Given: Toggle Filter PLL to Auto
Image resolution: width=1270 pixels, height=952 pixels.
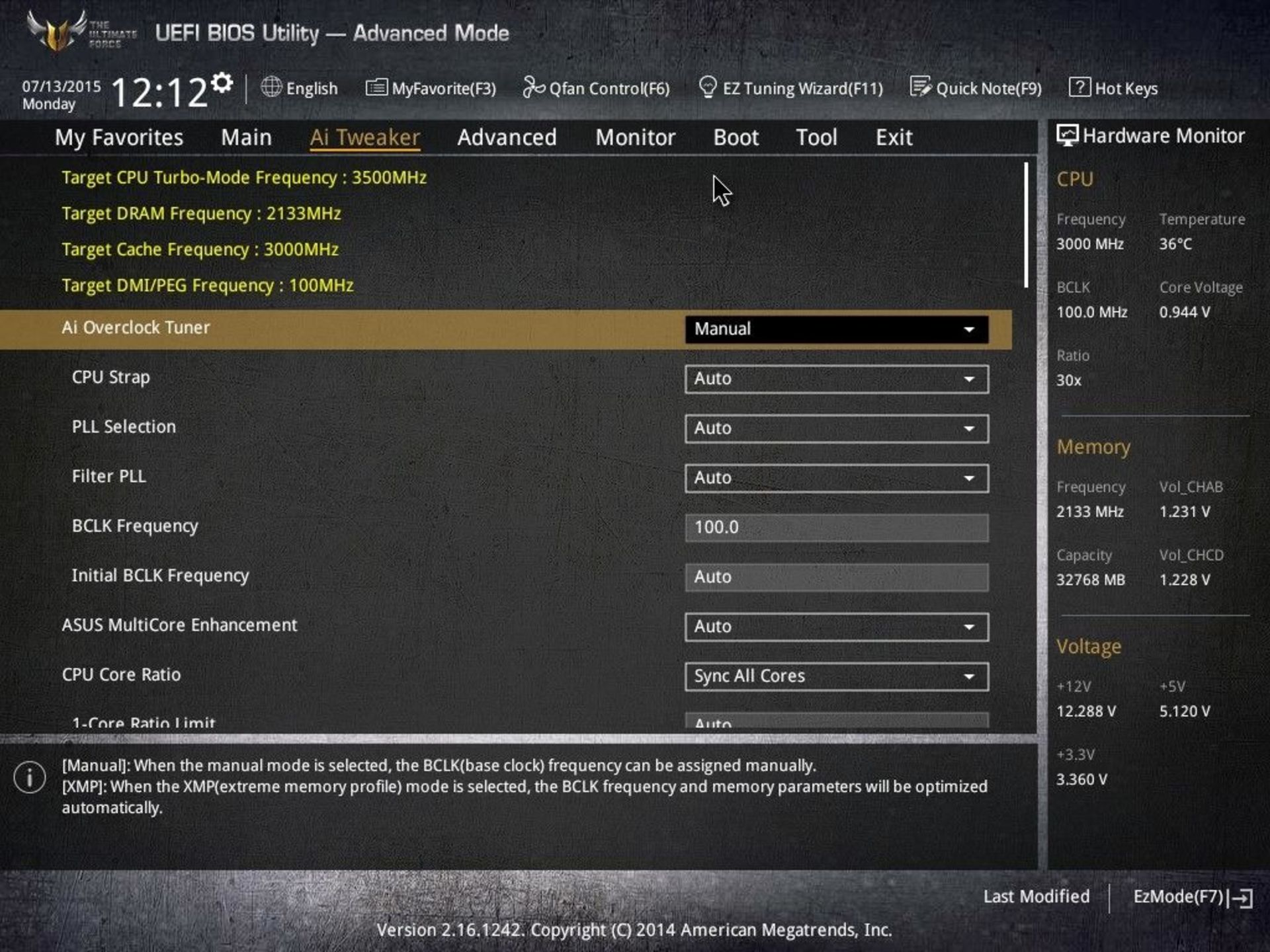Looking at the screenshot, I should 835,477.
